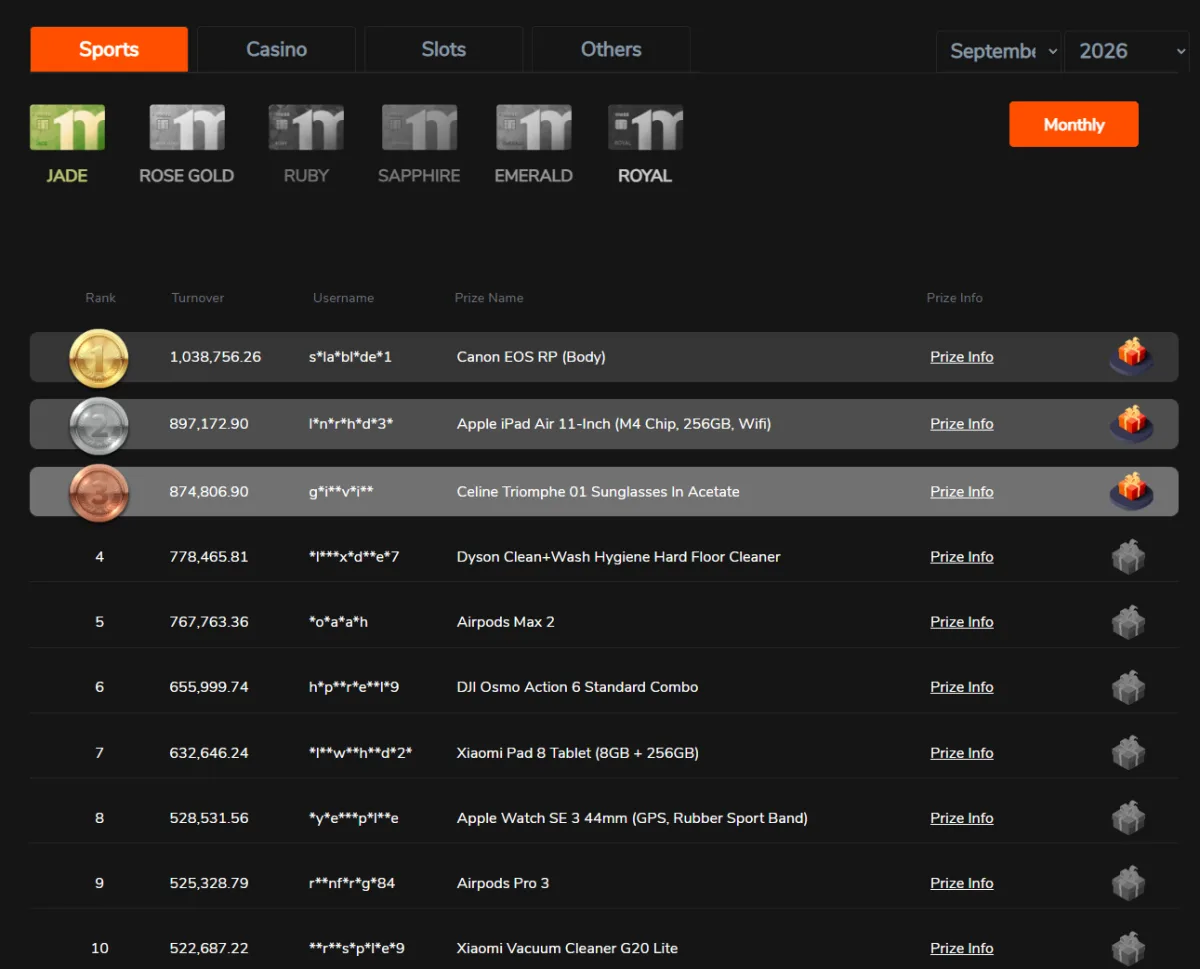Switch to the Sports tab
The height and width of the screenshot is (969, 1200).
[109, 49]
